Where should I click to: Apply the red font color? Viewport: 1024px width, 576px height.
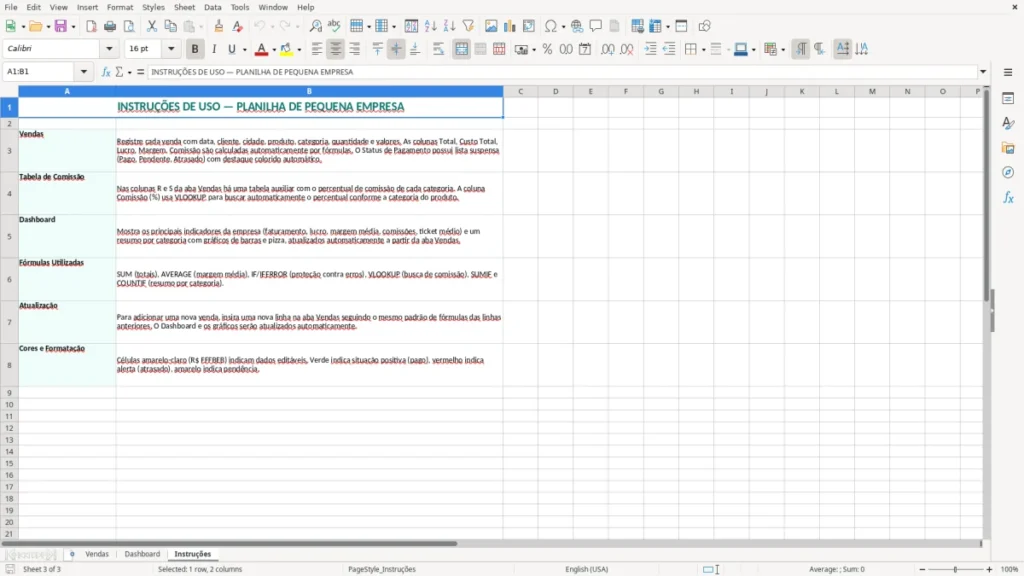coord(261,49)
